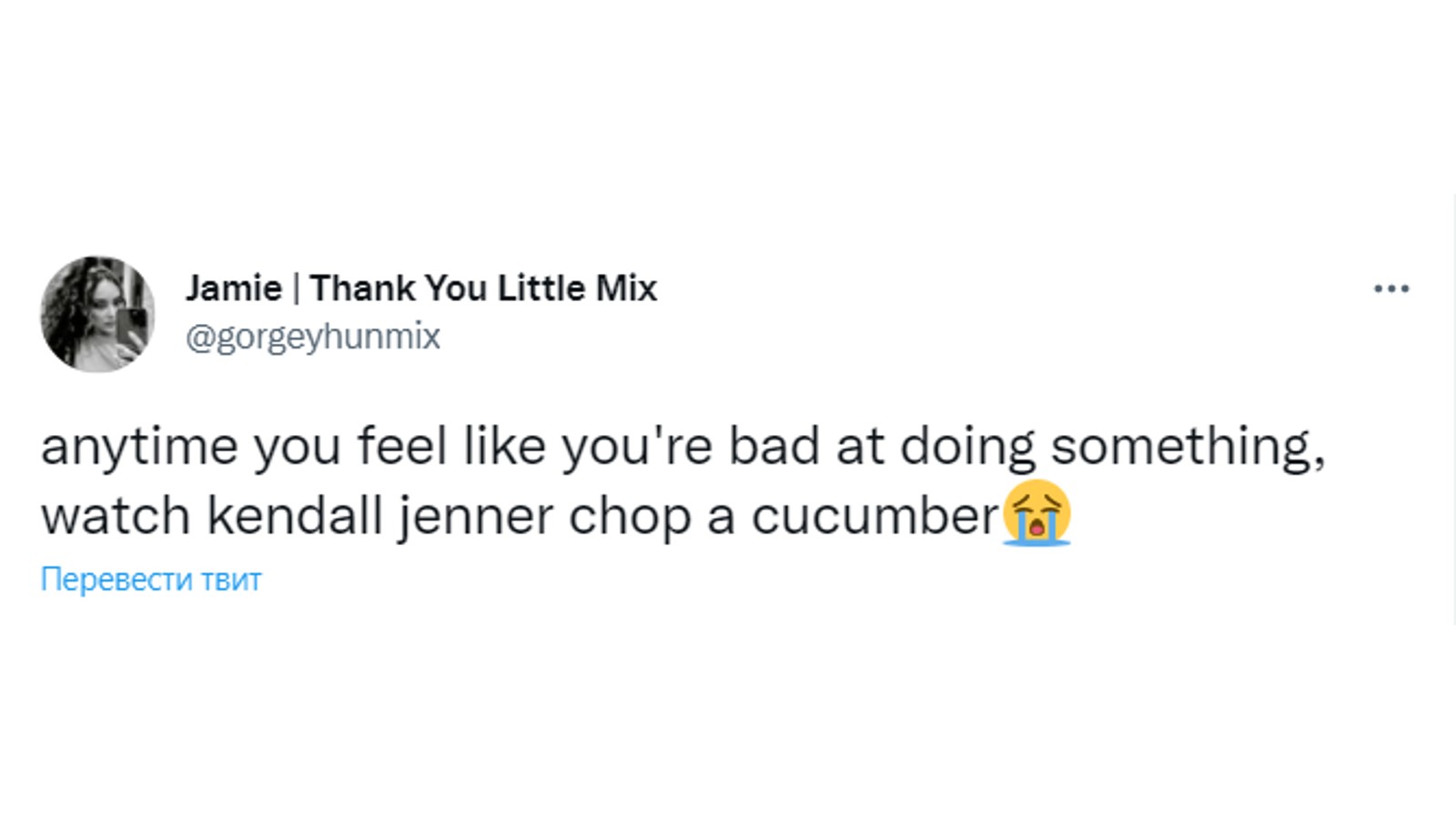Click the word "anytime" starting the tweet
1456x819 pixels.
[x=138, y=447]
